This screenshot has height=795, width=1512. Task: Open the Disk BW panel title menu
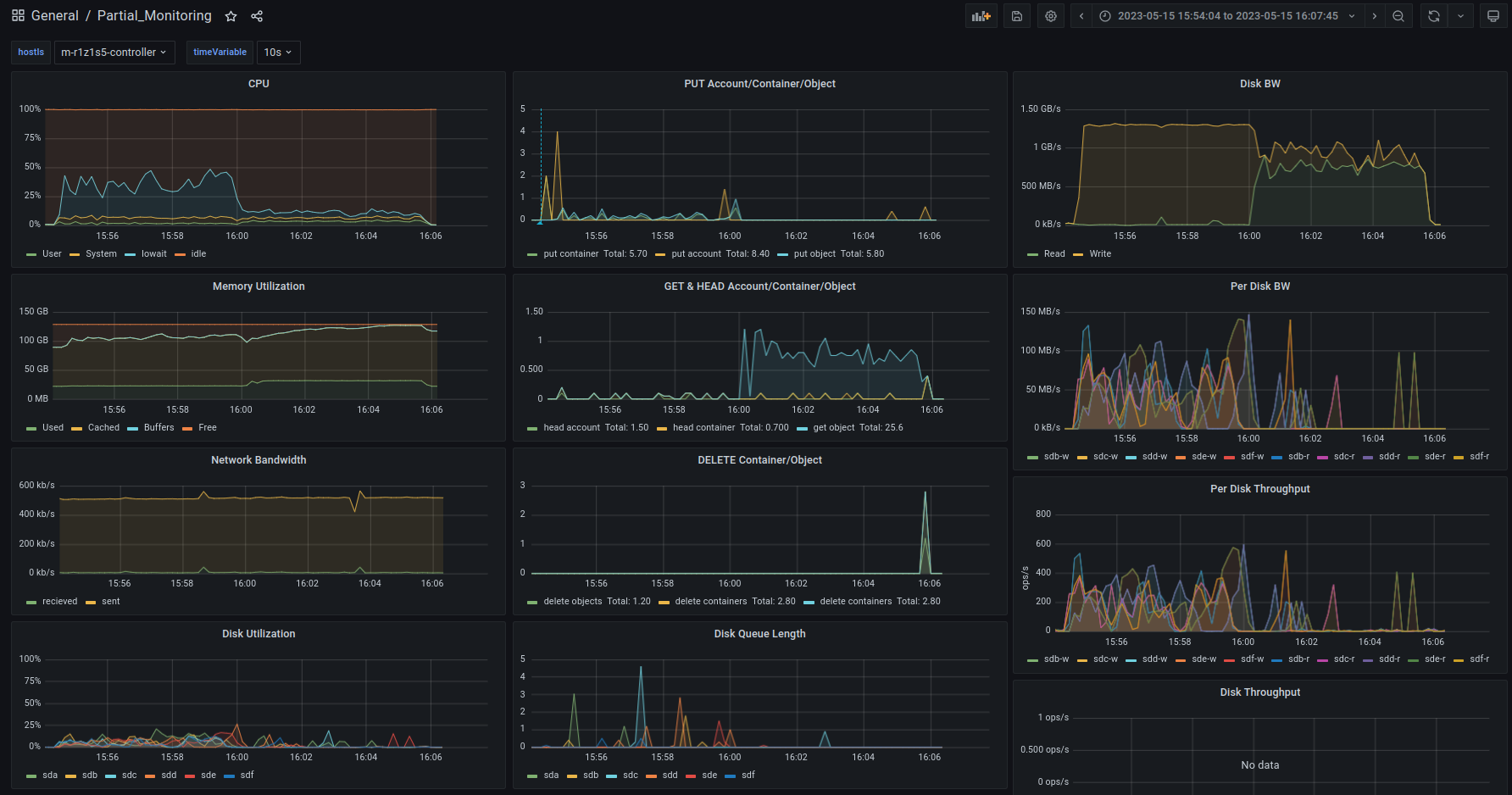(1259, 84)
